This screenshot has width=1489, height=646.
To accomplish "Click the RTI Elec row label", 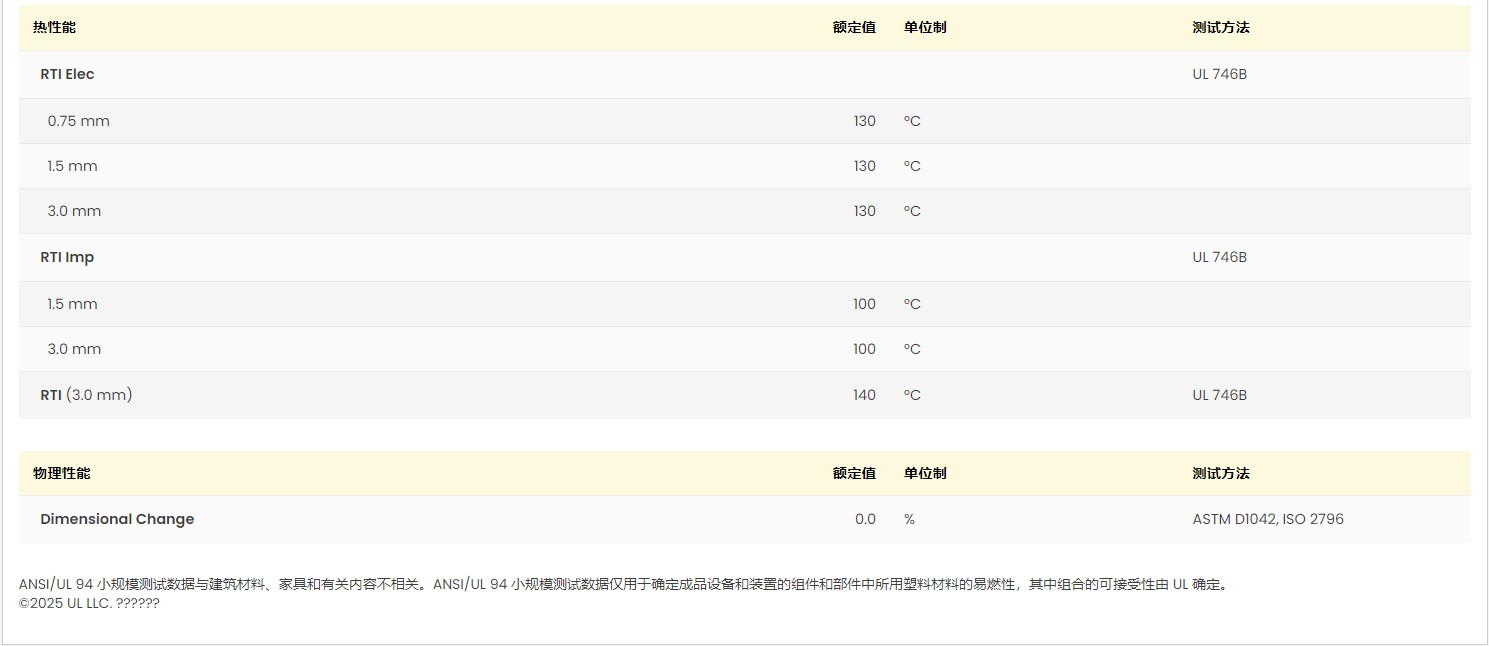I will point(67,74).
